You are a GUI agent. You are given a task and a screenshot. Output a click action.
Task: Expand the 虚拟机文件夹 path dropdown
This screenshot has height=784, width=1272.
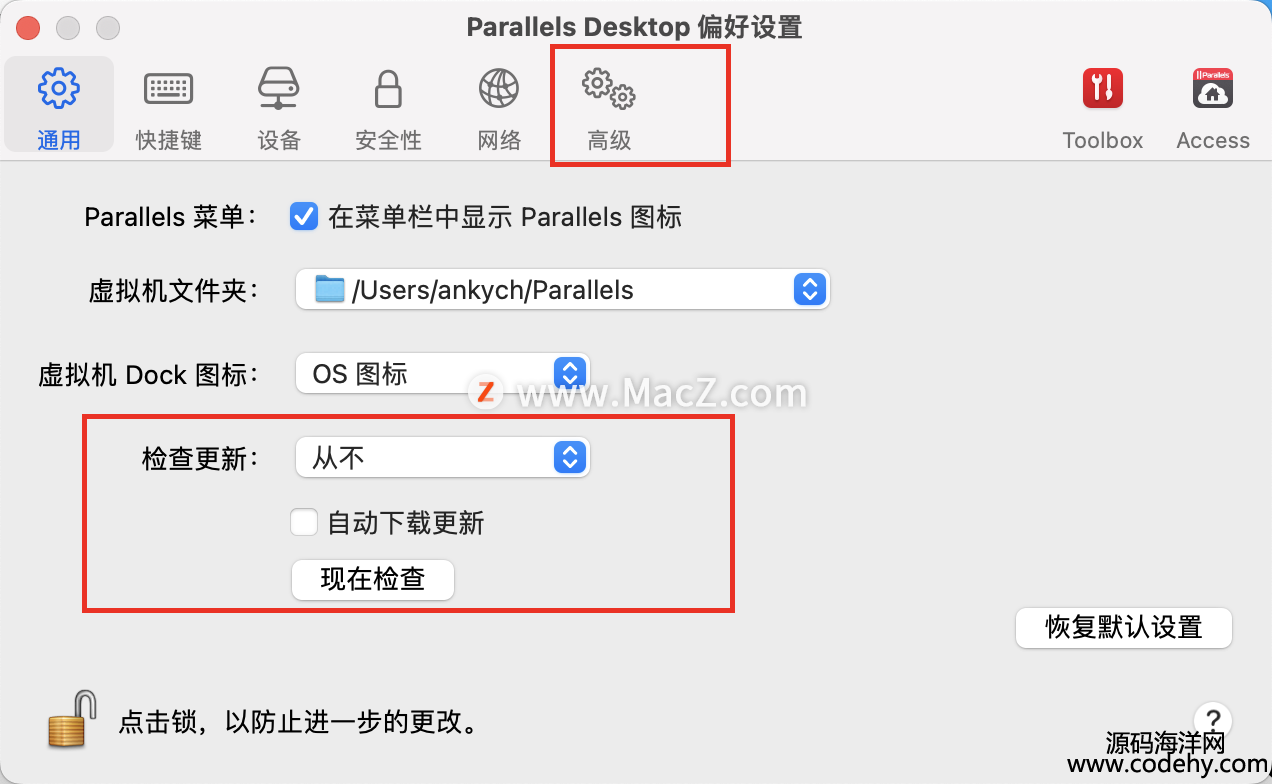pyautogui.click(x=563, y=290)
